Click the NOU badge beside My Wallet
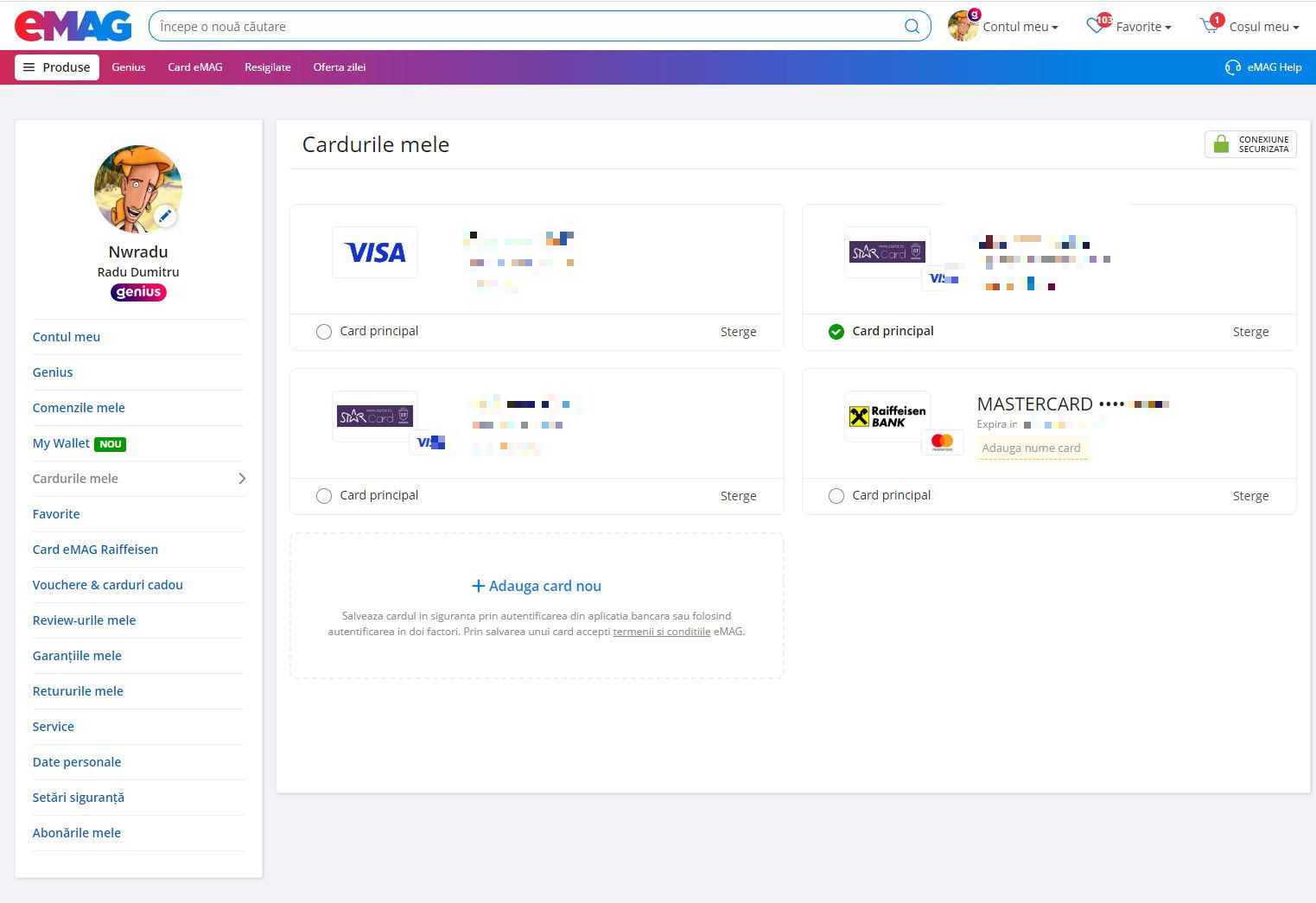 [111, 444]
